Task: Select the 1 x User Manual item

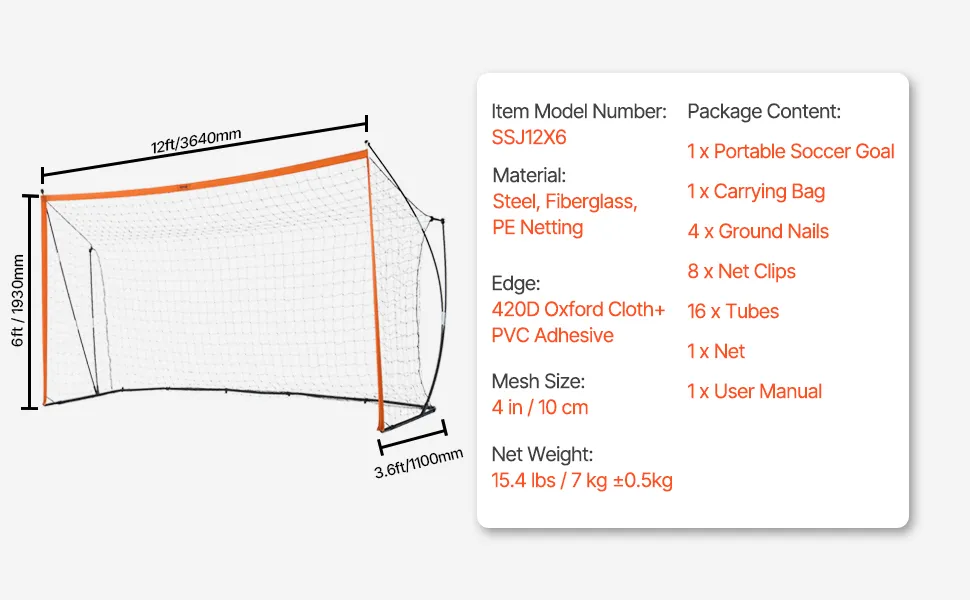Action: click(x=754, y=391)
